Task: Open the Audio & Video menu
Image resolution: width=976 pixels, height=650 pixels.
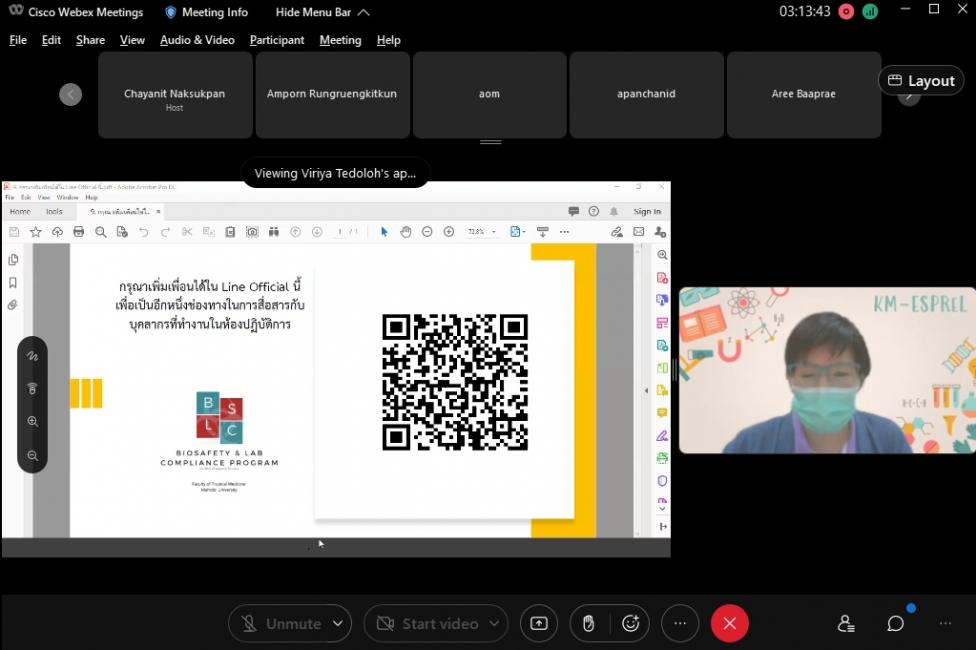Action: (x=197, y=40)
